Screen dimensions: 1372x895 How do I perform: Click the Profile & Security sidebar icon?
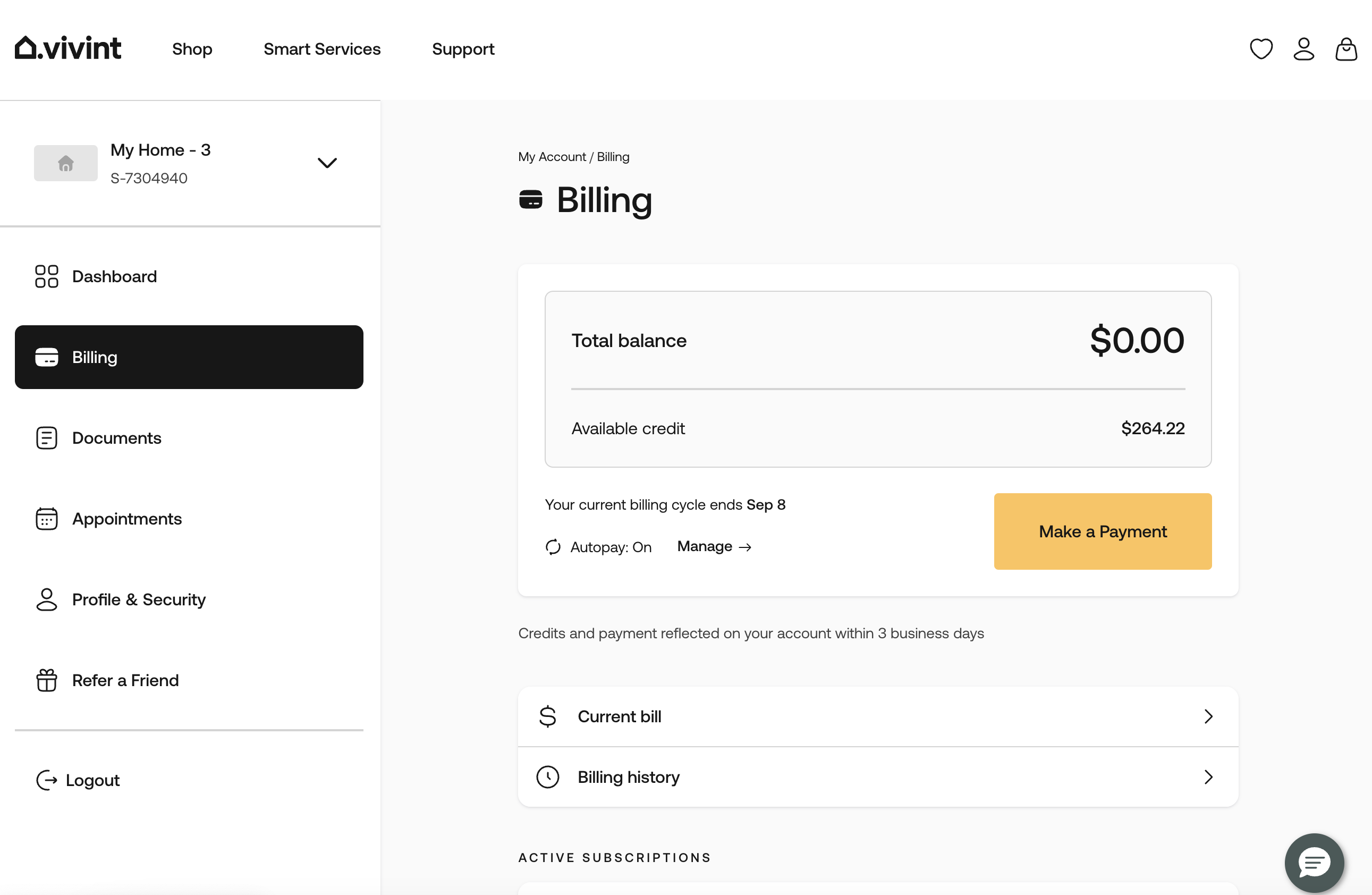click(46, 598)
